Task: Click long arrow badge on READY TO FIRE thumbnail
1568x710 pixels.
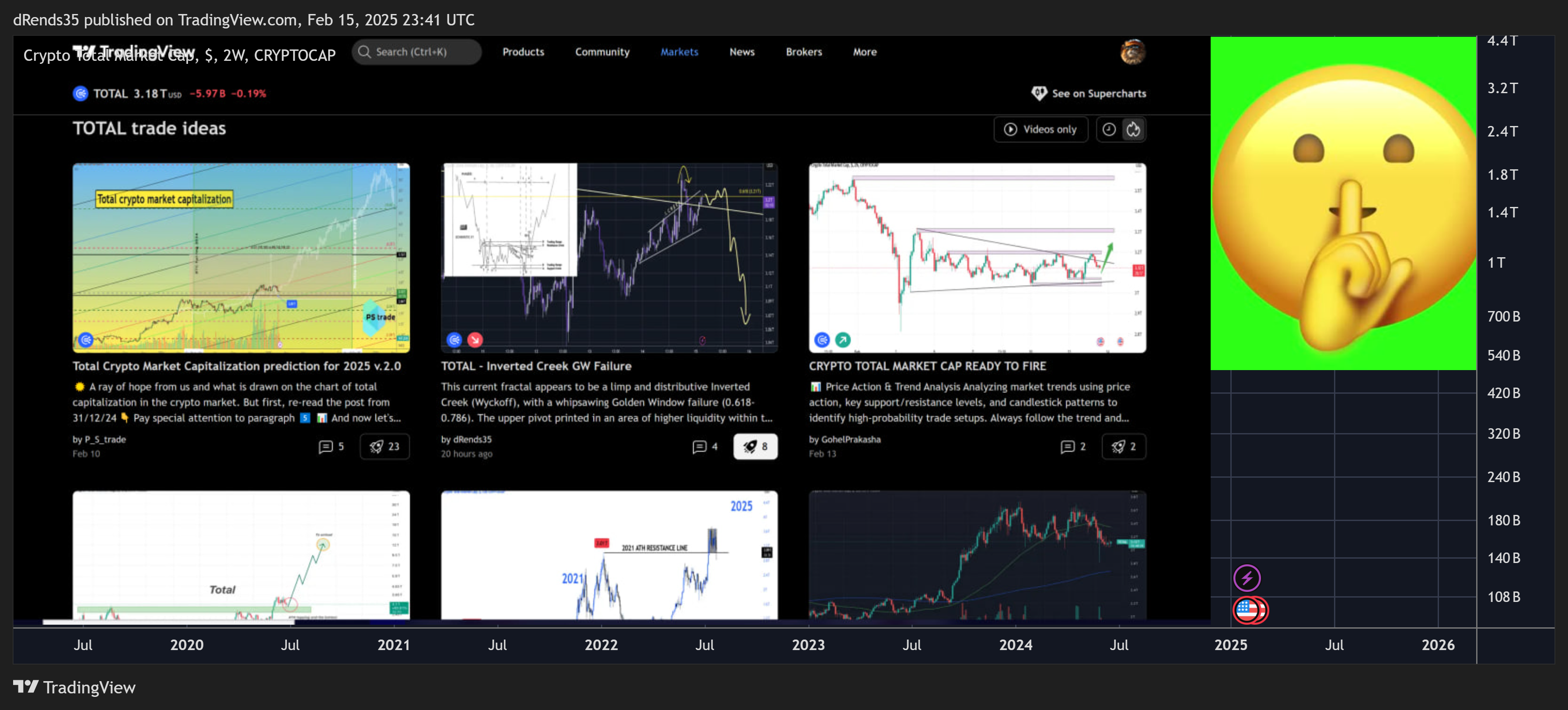Action: (x=842, y=340)
